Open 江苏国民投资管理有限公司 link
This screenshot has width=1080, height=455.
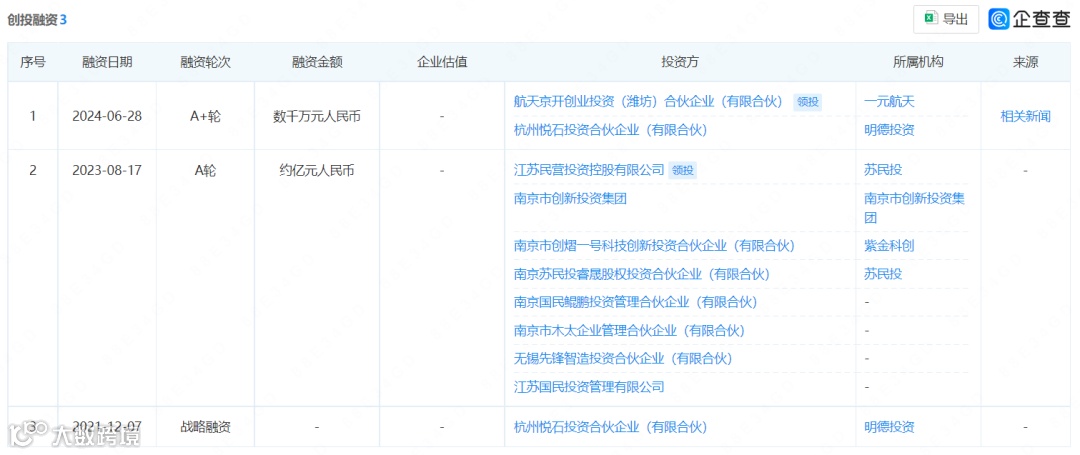click(589, 386)
